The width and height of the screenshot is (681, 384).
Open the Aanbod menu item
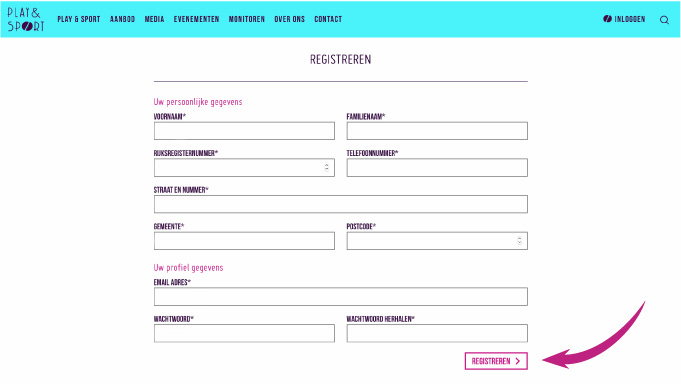click(122, 19)
